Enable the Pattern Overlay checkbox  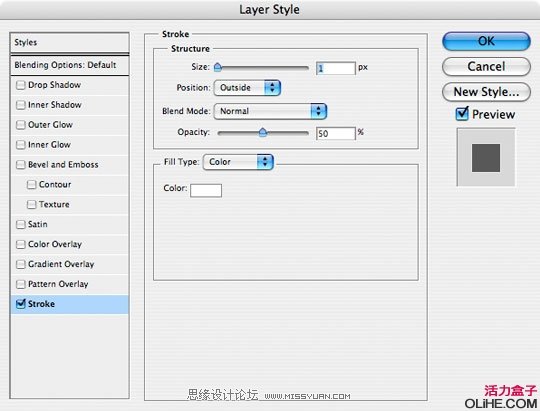21,284
